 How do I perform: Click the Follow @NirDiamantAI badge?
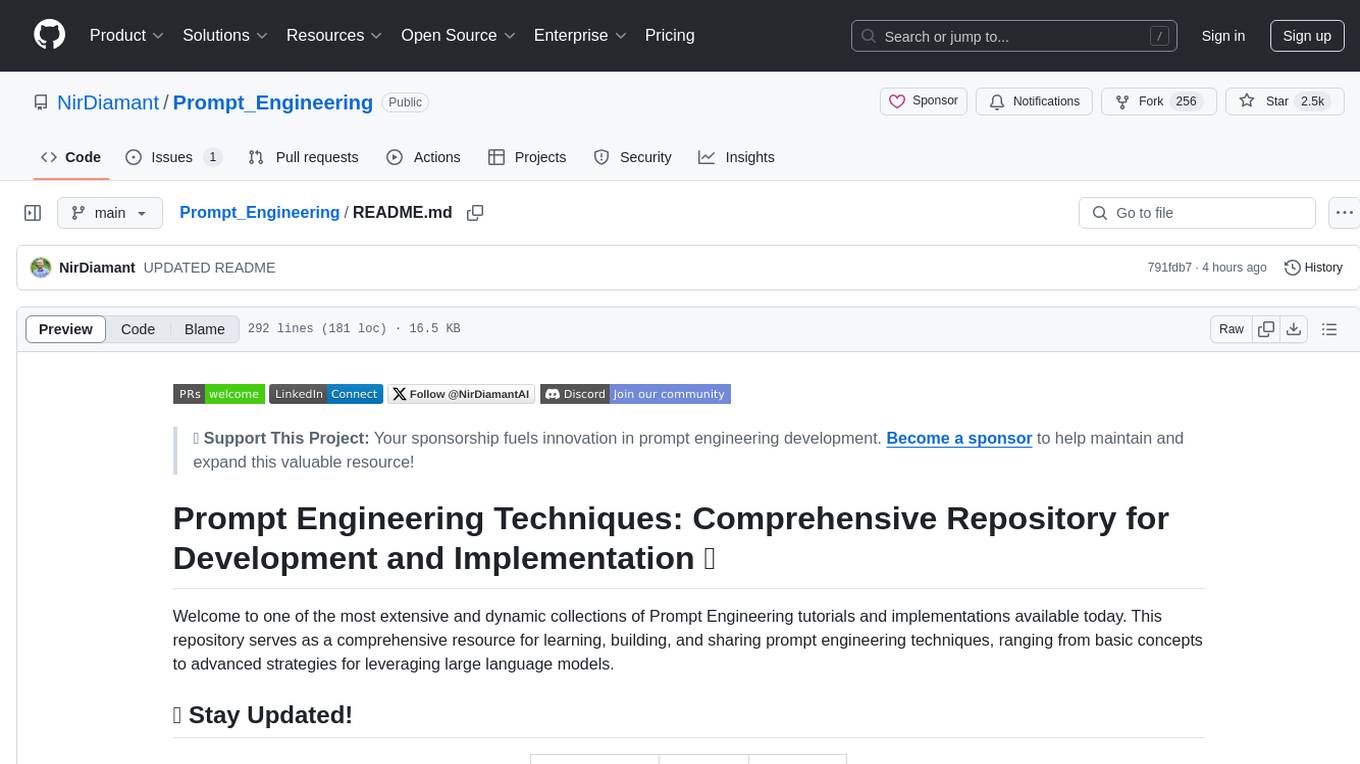[x=461, y=394]
